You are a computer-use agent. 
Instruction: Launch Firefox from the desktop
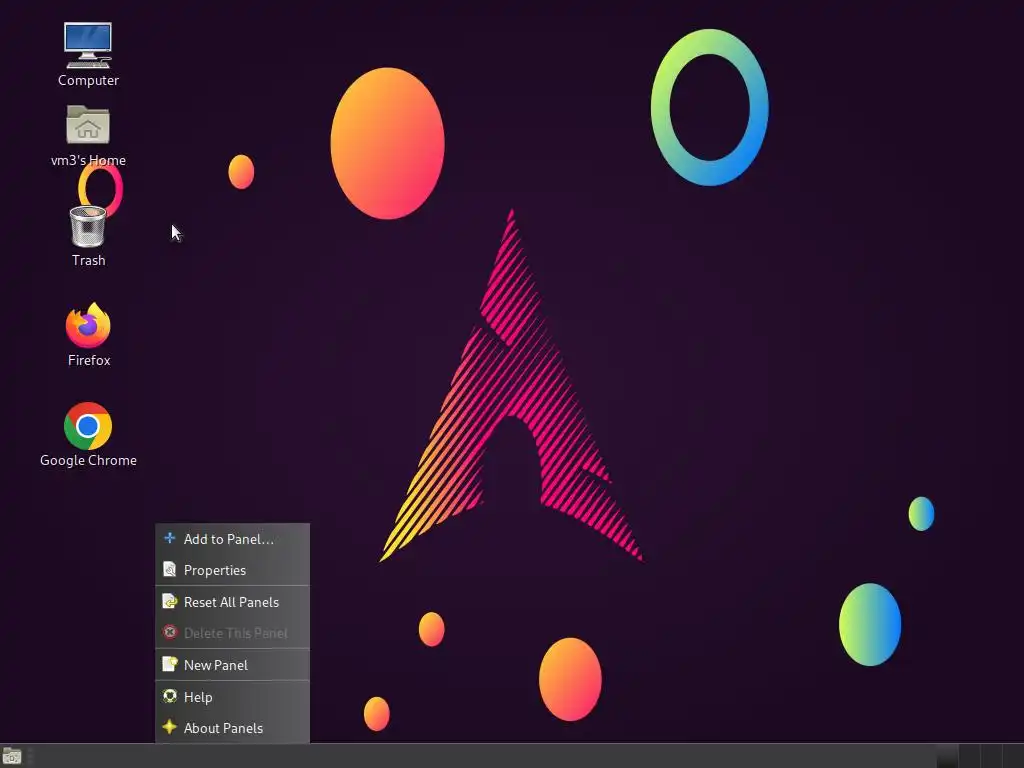point(88,334)
